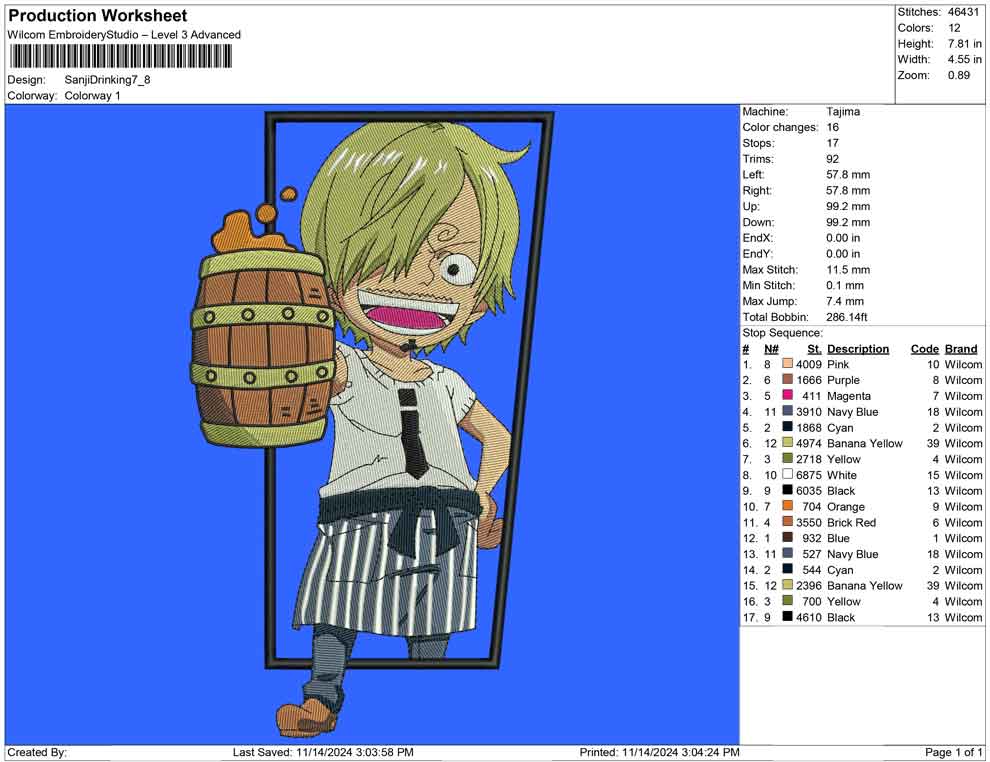Click the Blue swatch at stop 12
This screenshot has width=990, height=762.
click(787, 538)
